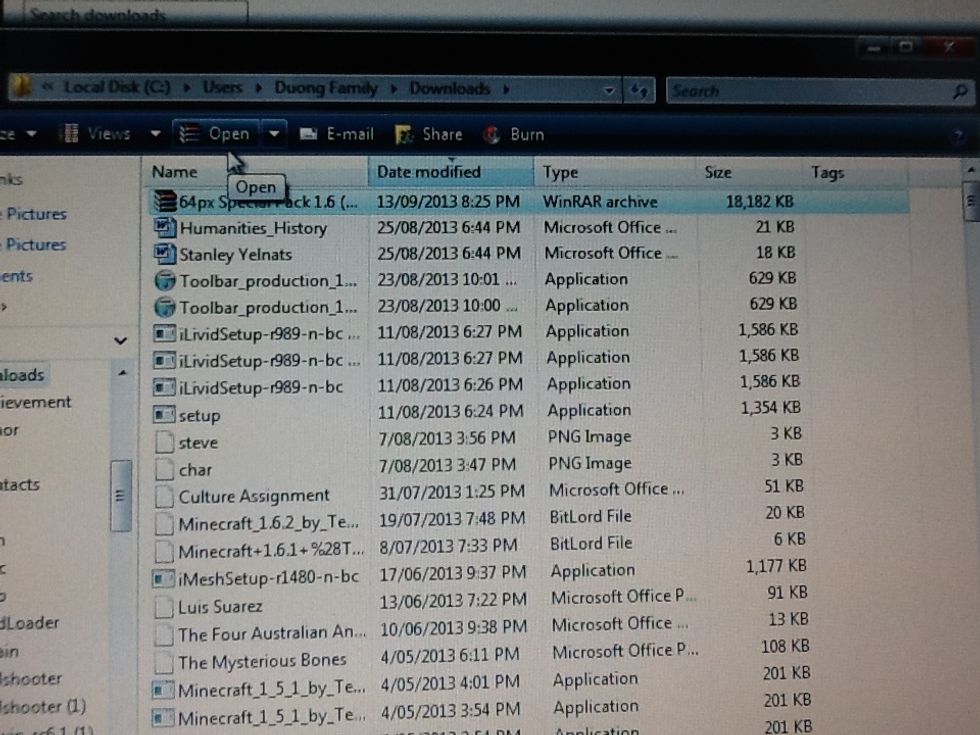
Task: Open Help via the question mark icon
Action: 957,136
